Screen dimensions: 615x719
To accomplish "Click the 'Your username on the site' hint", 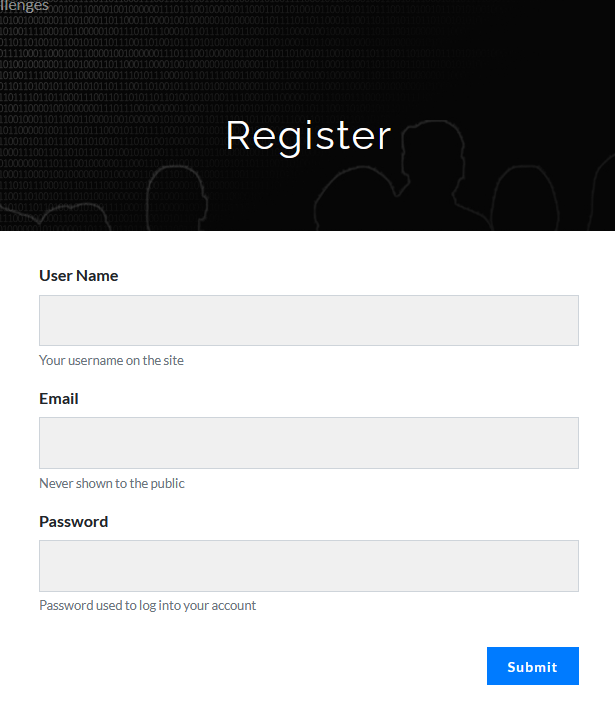I will pos(111,360).
